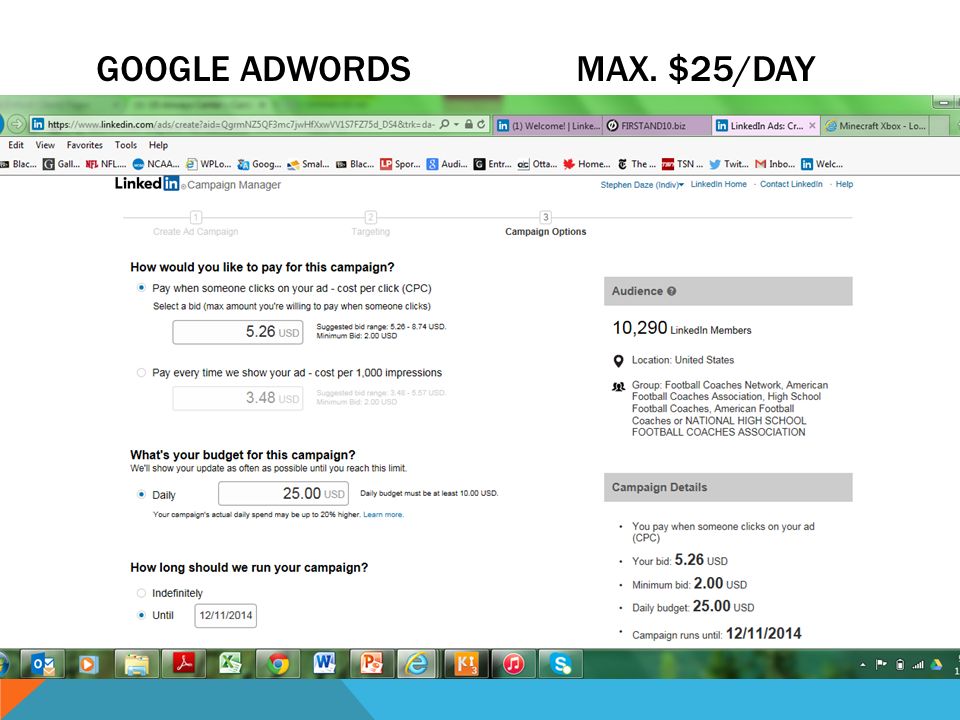960x720 pixels.
Task: Switch to the Minecraft Xbox tab
Action: [x=876, y=126]
